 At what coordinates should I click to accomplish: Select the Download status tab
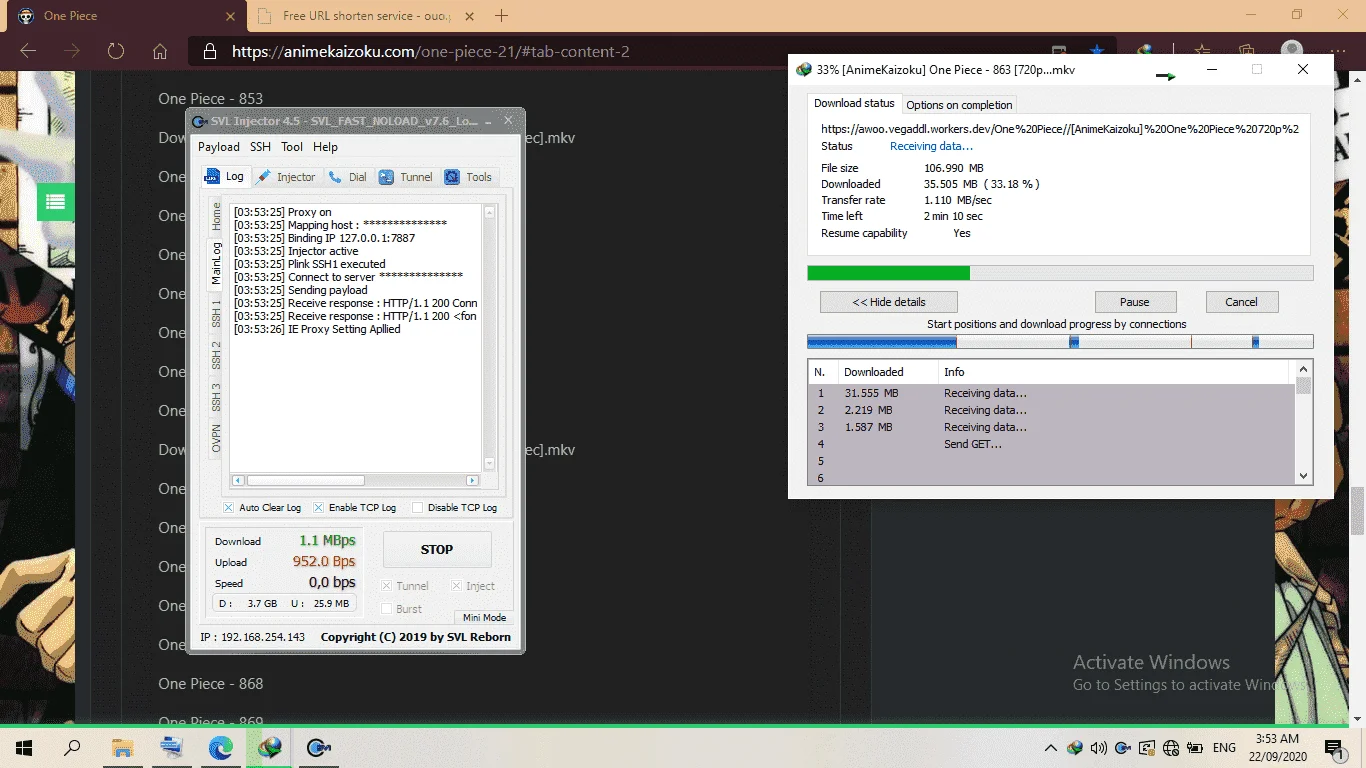(x=853, y=103)
